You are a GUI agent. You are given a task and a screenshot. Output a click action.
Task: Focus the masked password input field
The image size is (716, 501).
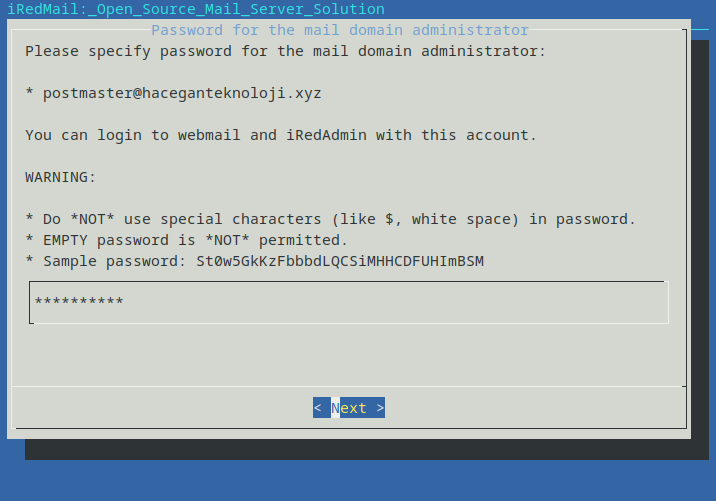click(x=349, y=302)
